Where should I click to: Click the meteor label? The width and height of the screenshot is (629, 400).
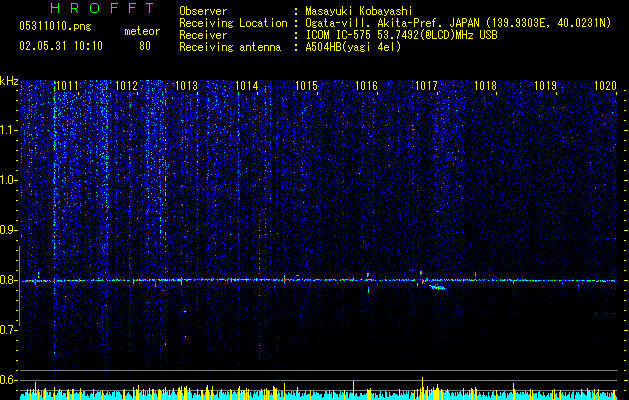pos(142,31)
